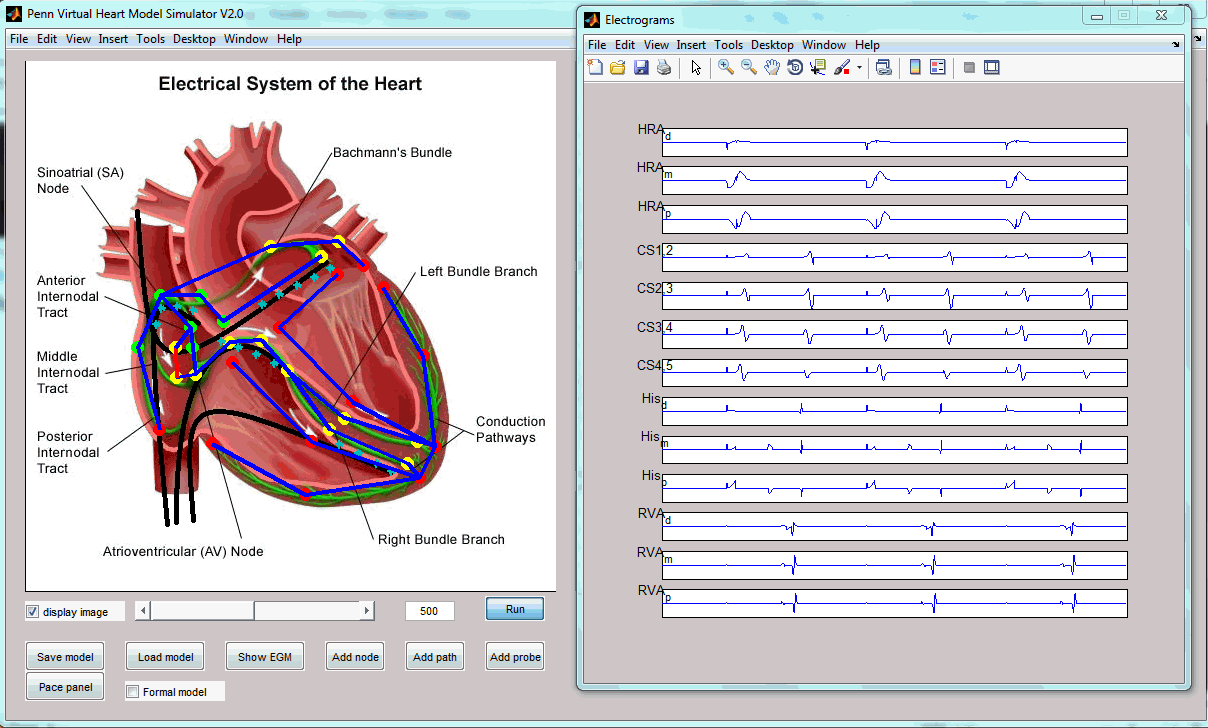Click the Add path button

tap(435, 657)
